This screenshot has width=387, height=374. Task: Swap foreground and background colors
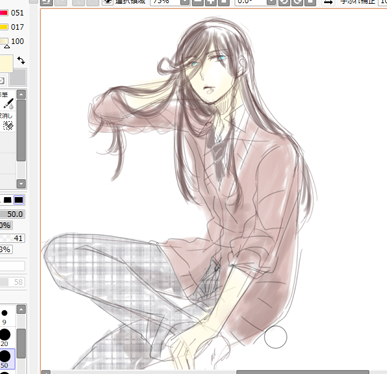21,60
